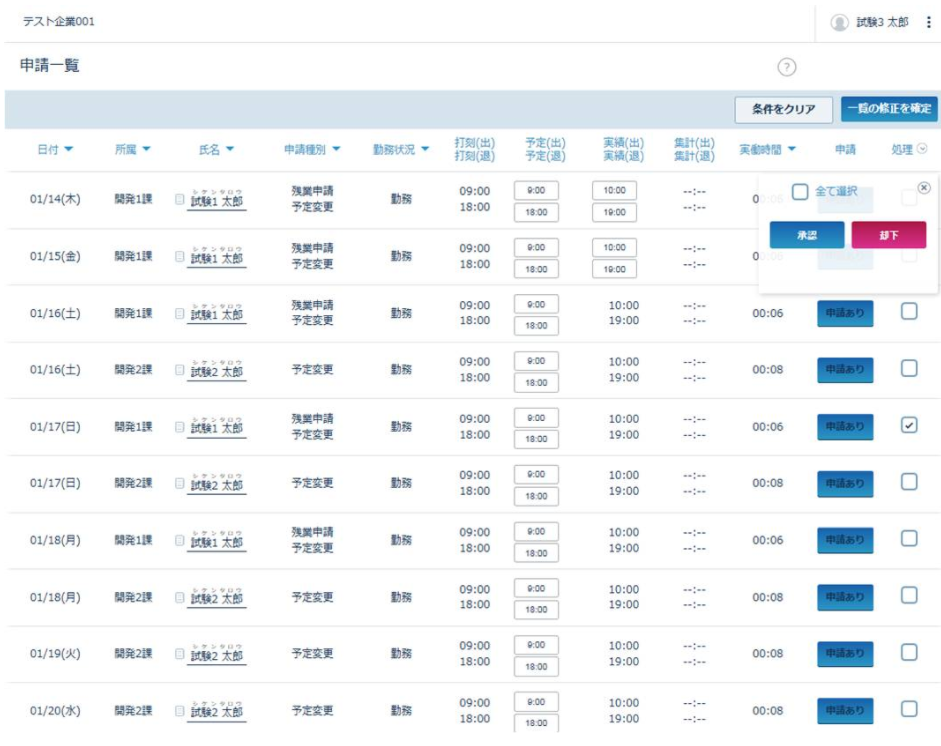Click the 一覧の修正を確定 button
941x746 pixels.
click(888, 109)
